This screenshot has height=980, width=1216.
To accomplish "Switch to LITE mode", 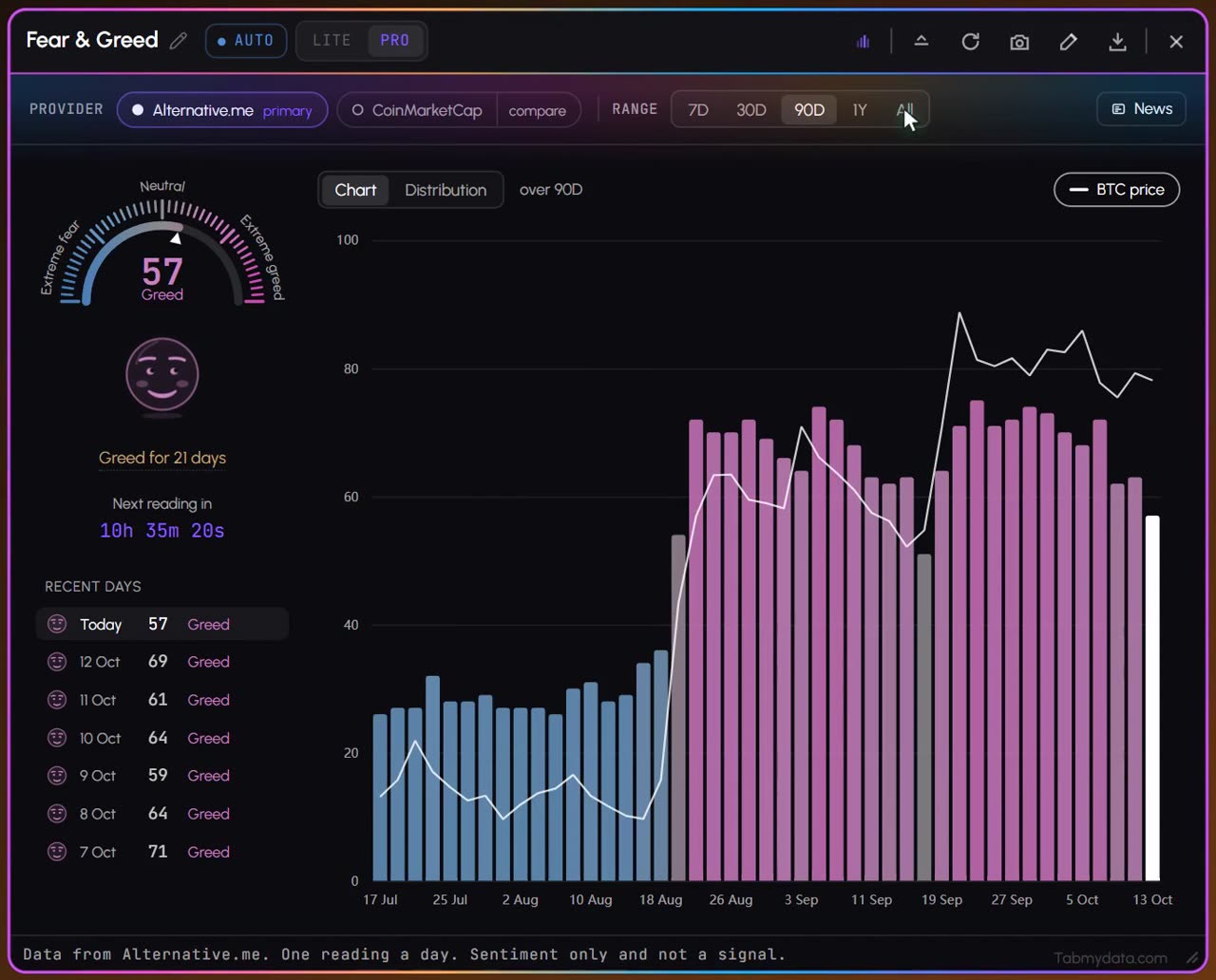I will coord(332,41).
